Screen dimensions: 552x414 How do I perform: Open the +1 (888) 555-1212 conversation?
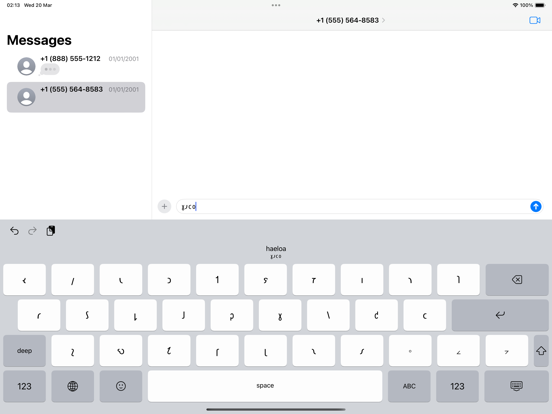pyautogui.click(x=76, y=66)
